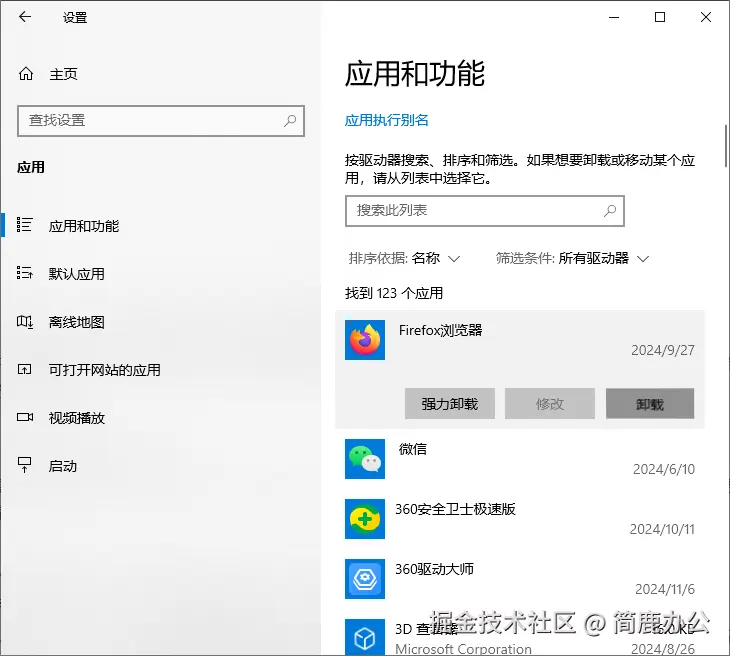730x656 pixels.
Task: Open 可打开网站的应用 section
Action: pyautogui.click(x=105, y=370)
